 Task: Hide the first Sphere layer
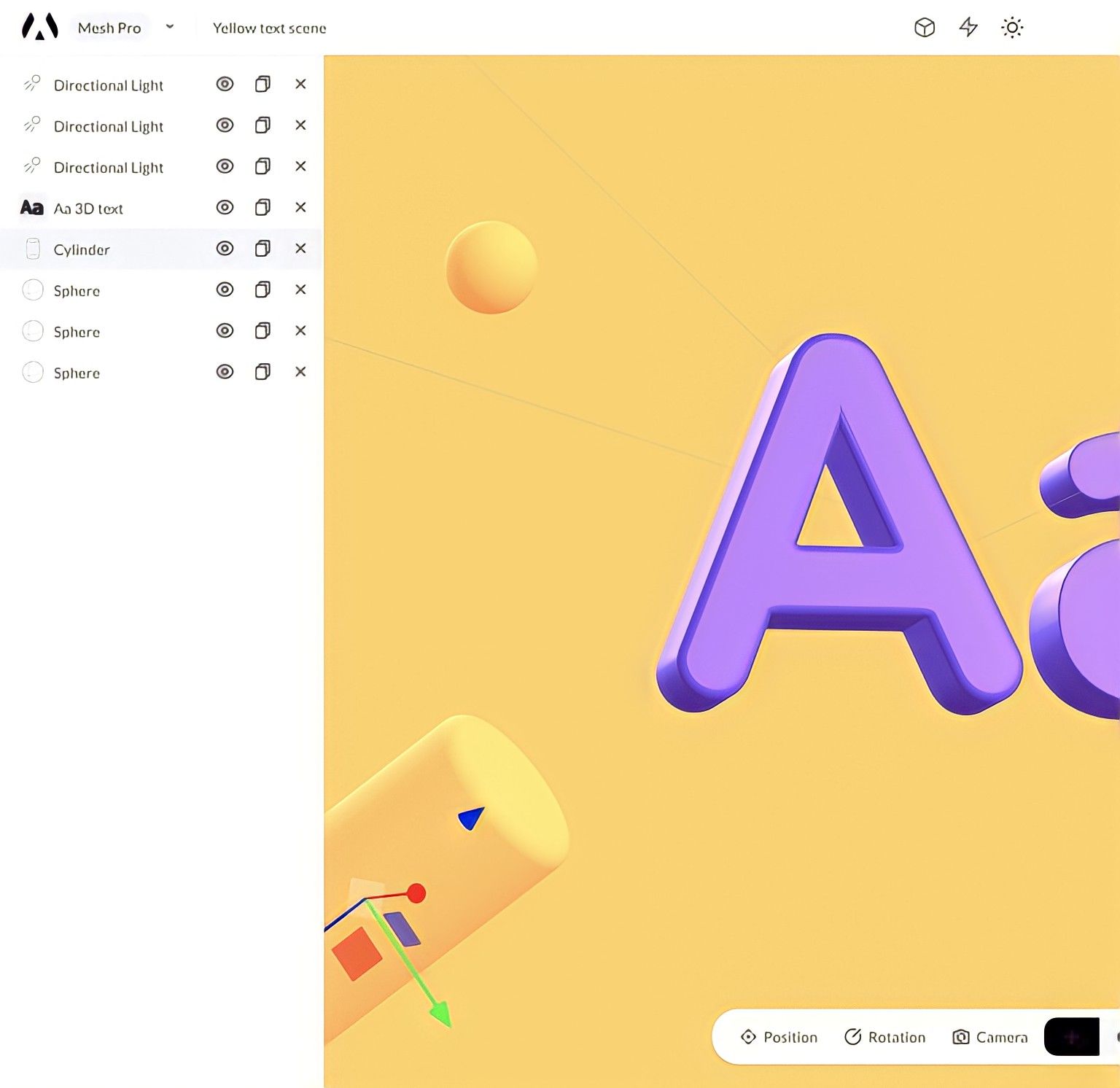tap(225, 290)
